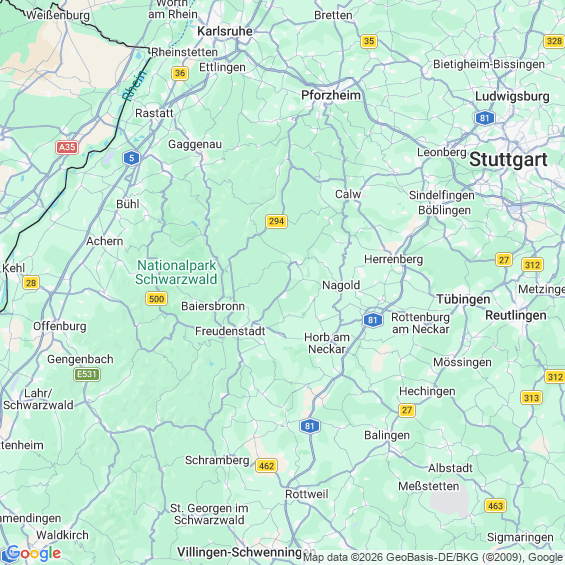The image size is (565, 565).
Task: Click the yellow 500 road shield
Action: (156, 299)
